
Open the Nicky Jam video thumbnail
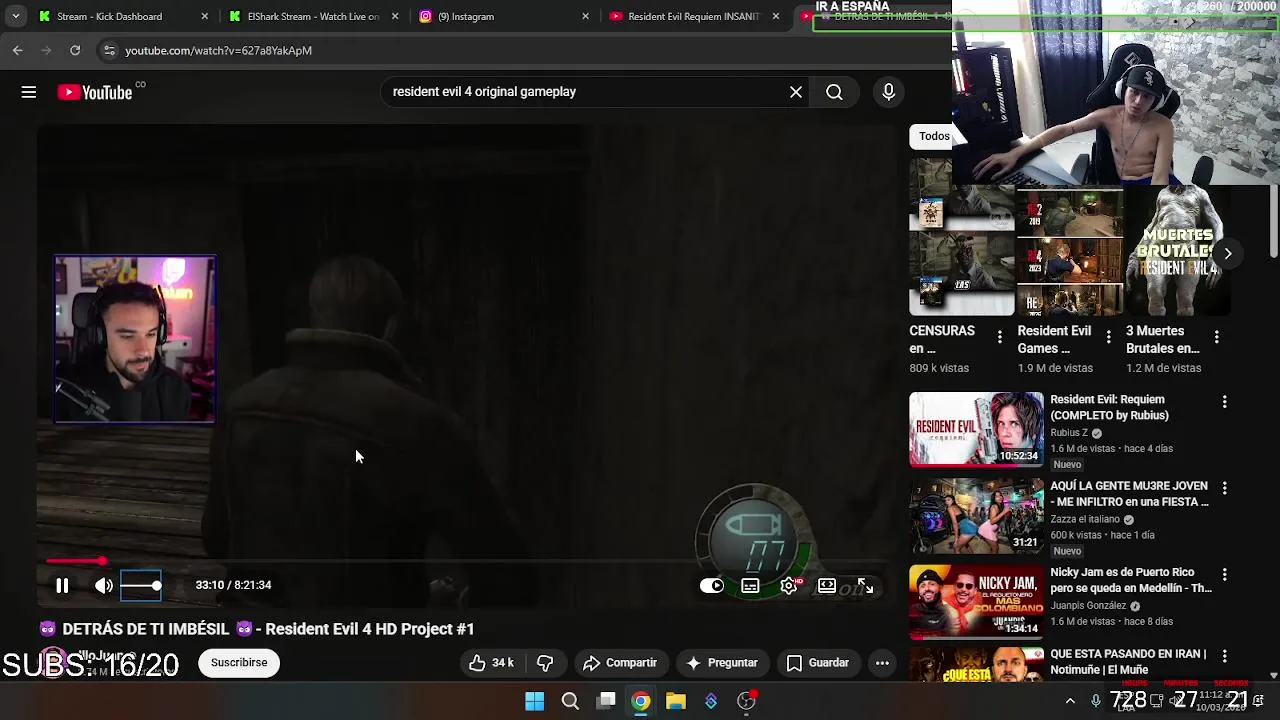pos(976,603)
